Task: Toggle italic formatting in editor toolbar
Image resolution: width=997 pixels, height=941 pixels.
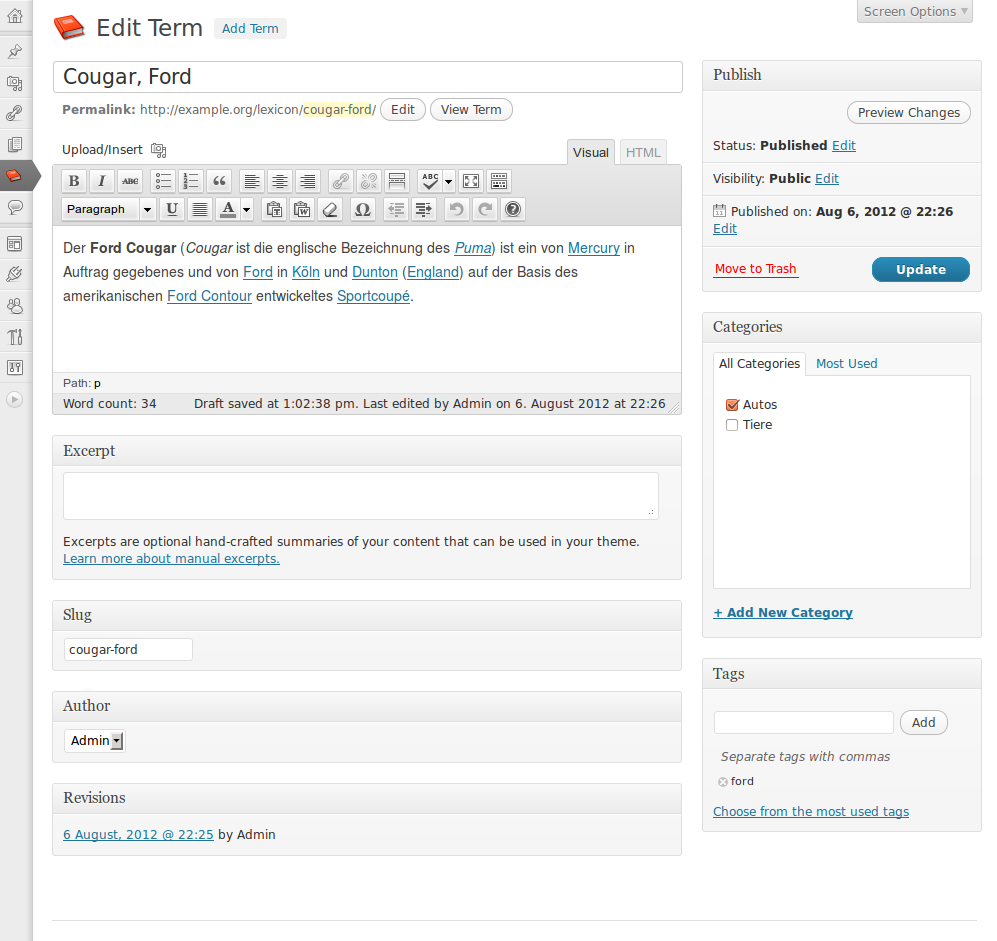Action: pos(102,181)
